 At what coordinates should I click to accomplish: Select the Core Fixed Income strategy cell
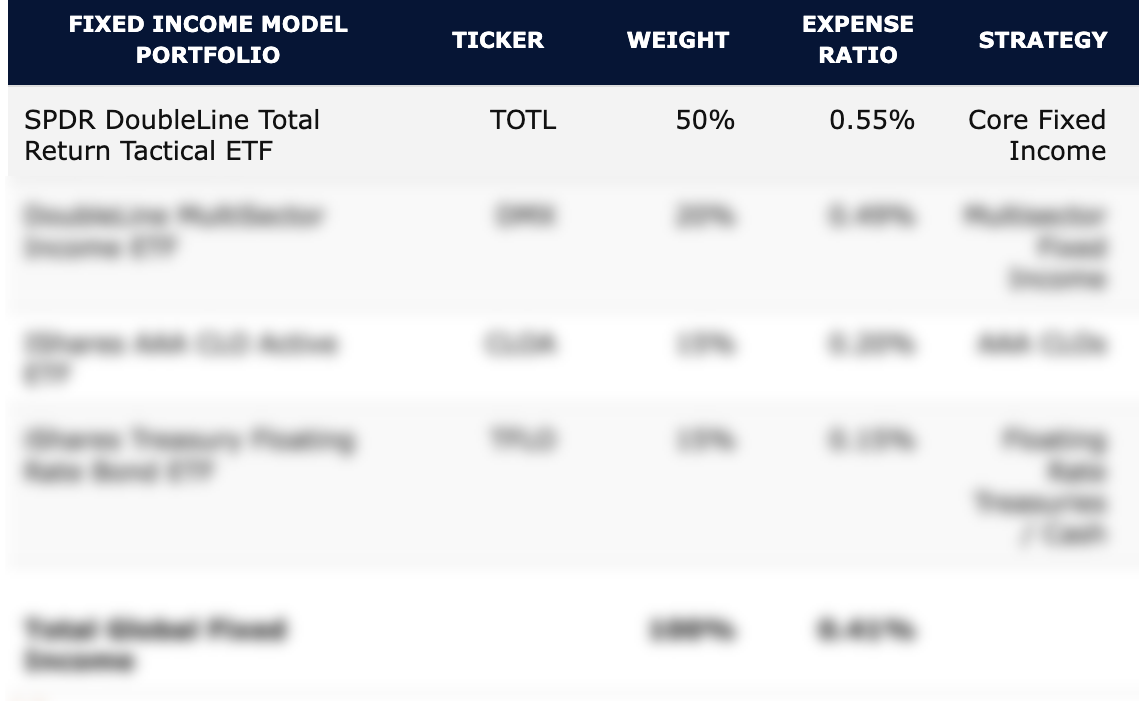pos(1037,135)
